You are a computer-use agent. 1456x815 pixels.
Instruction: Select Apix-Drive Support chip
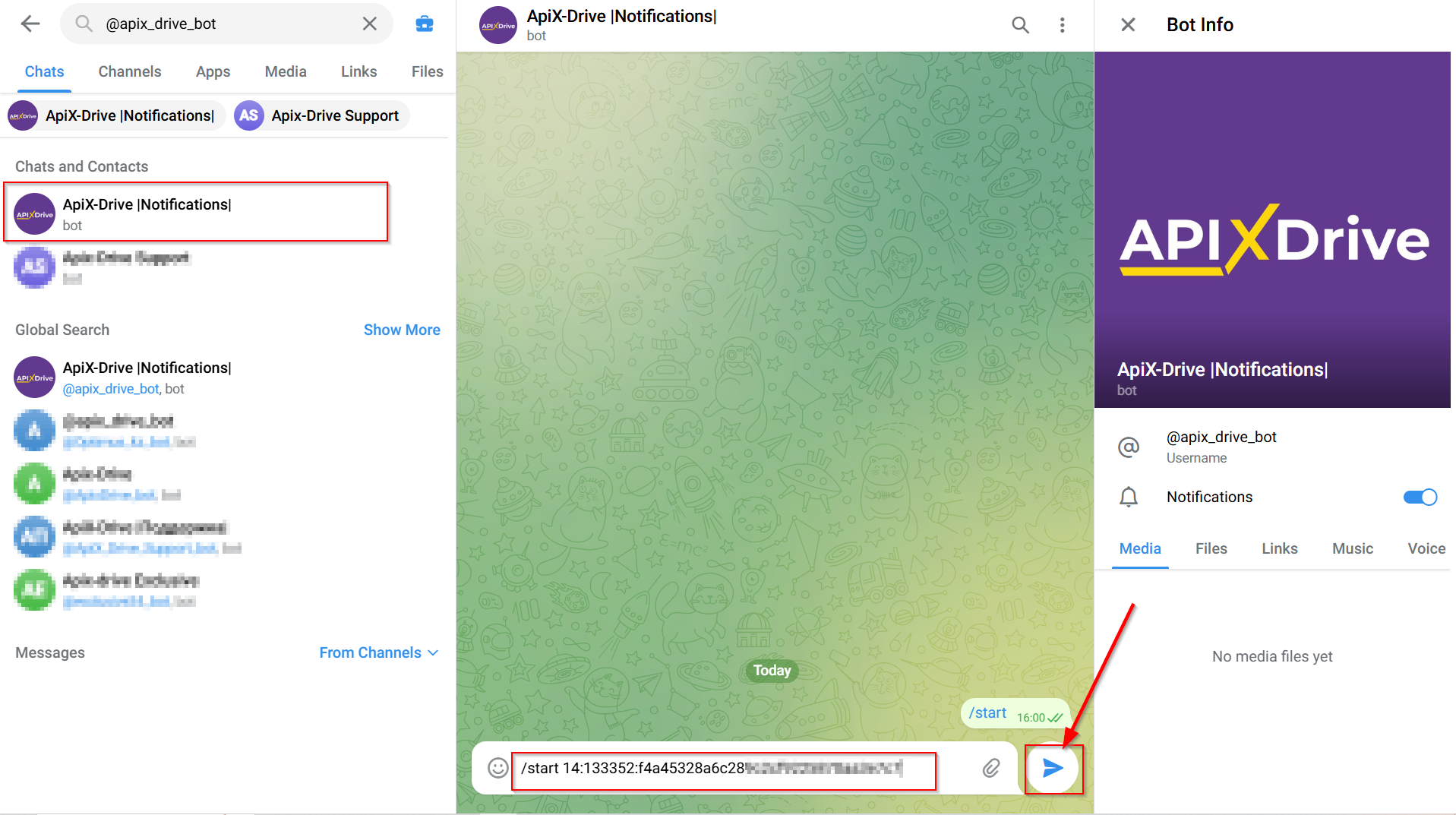pyautogui.click(x=321, y=115)
